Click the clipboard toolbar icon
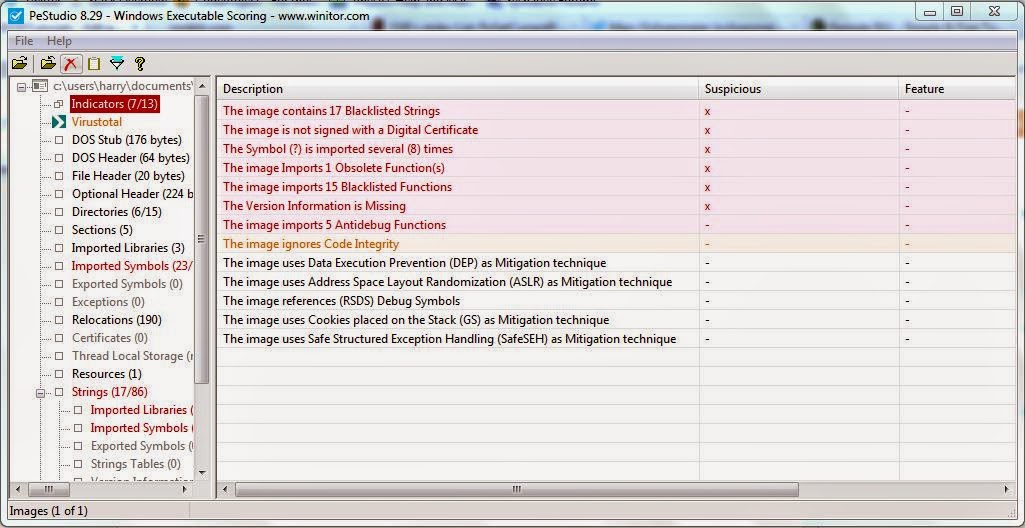The width and height of the screenshot is (1025, 528). coord(94,63)
